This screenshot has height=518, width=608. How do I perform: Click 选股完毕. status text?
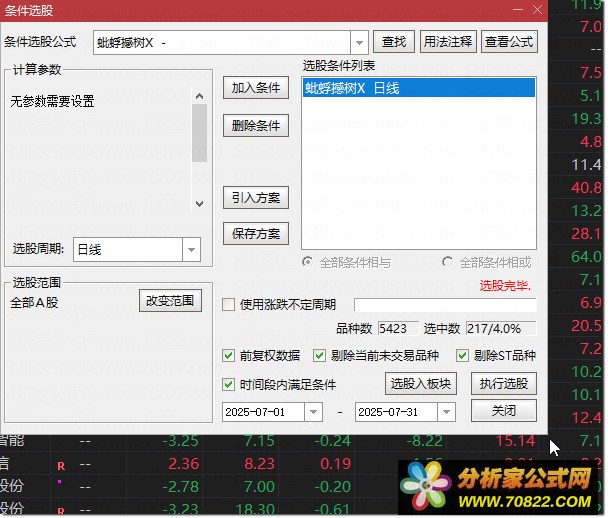(x=505, y=286)
